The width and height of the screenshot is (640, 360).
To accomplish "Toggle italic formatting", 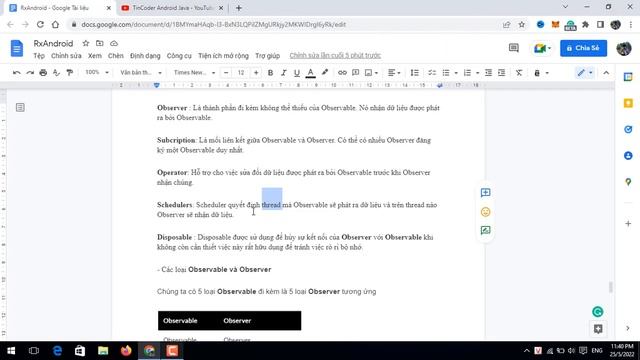I will coord(283,73).
